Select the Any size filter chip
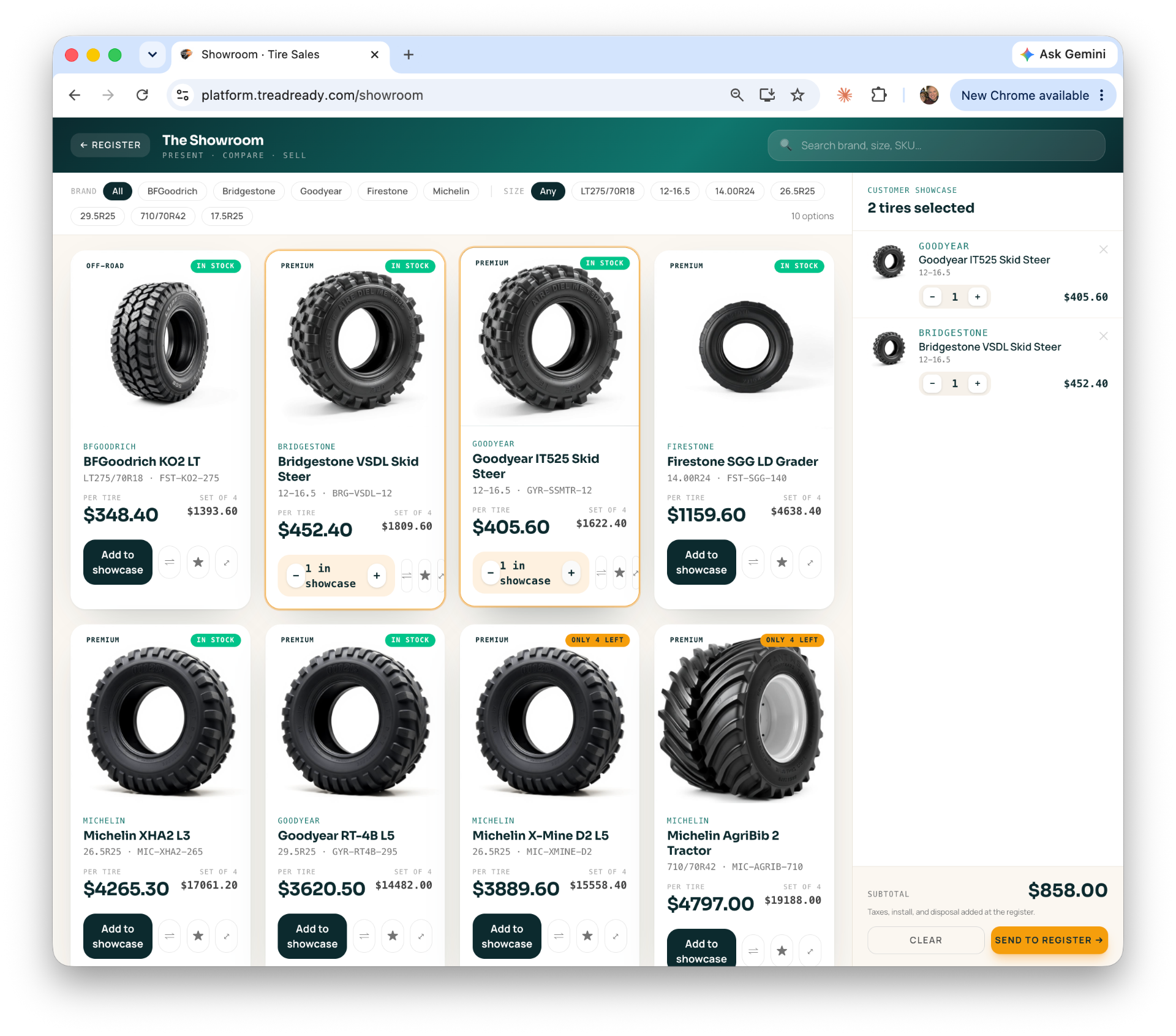This screenshot has height=1036, width=1176. (x=548, y=191)
